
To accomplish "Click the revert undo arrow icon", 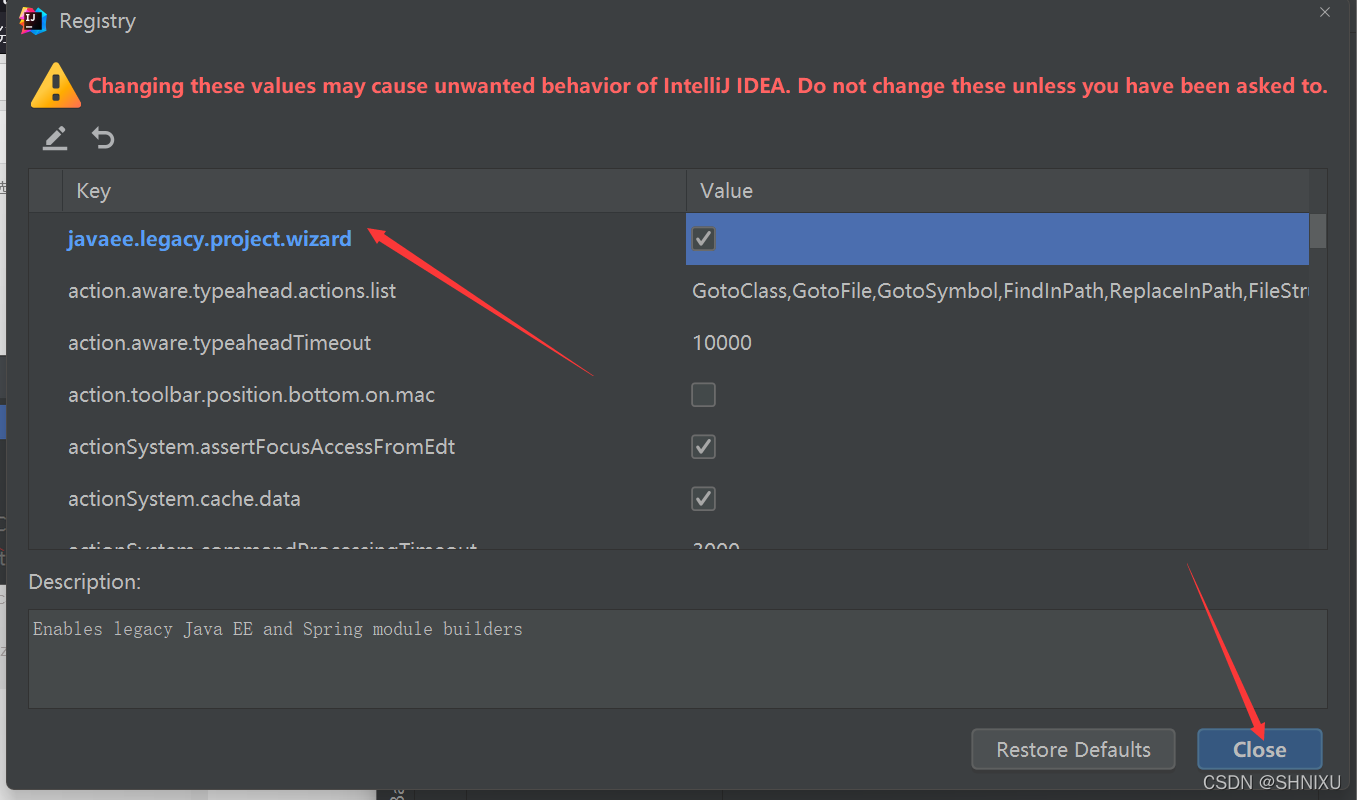I will 103,138.
